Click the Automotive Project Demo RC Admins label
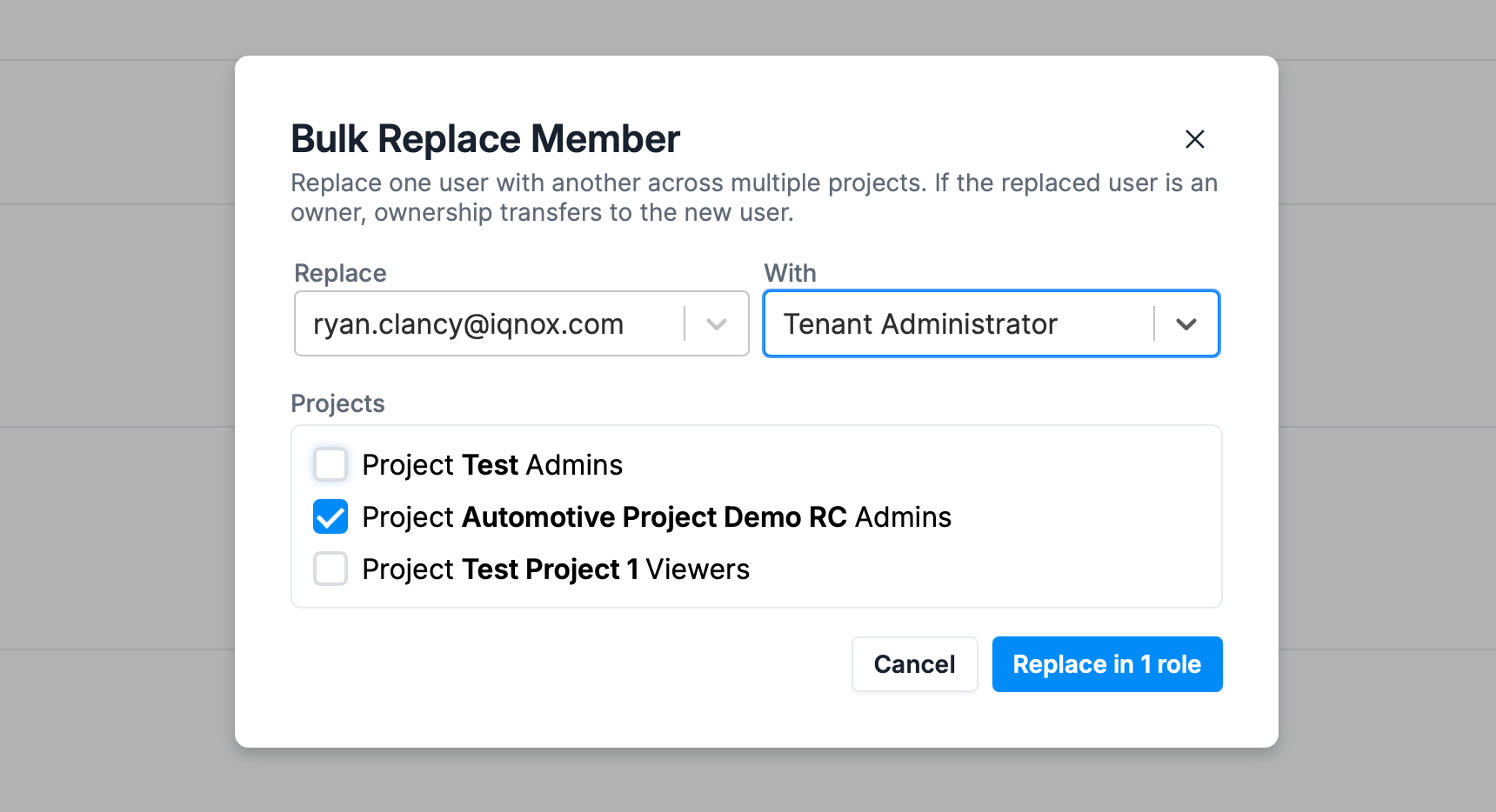 (x=657, y=517)
